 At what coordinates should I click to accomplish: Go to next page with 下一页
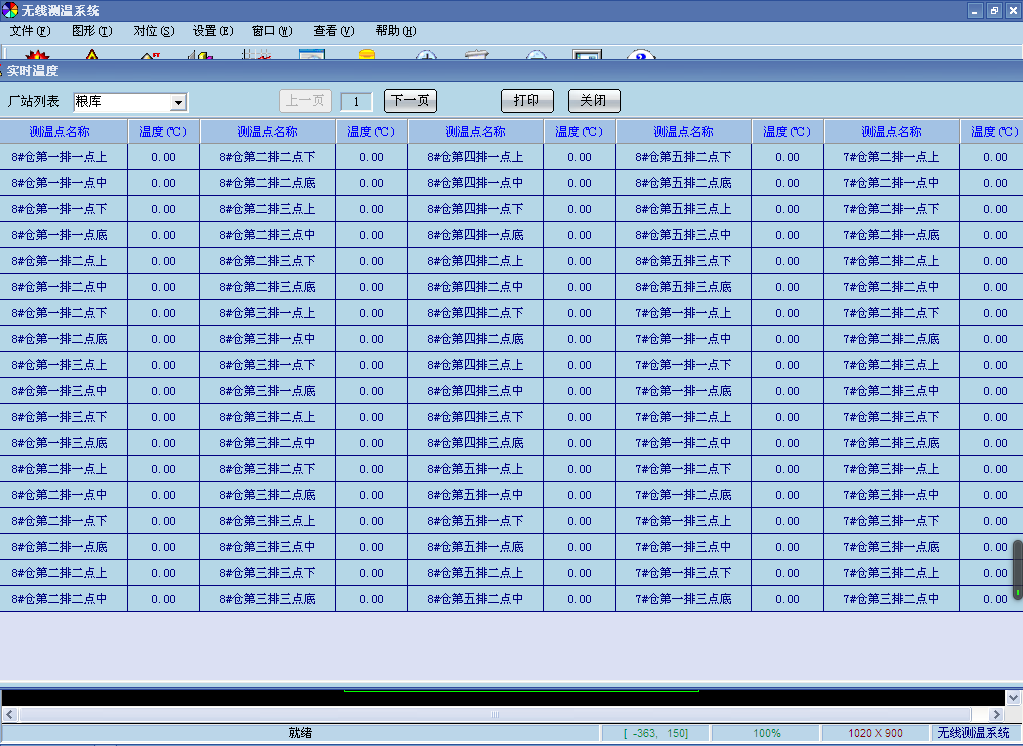(410, 101)
